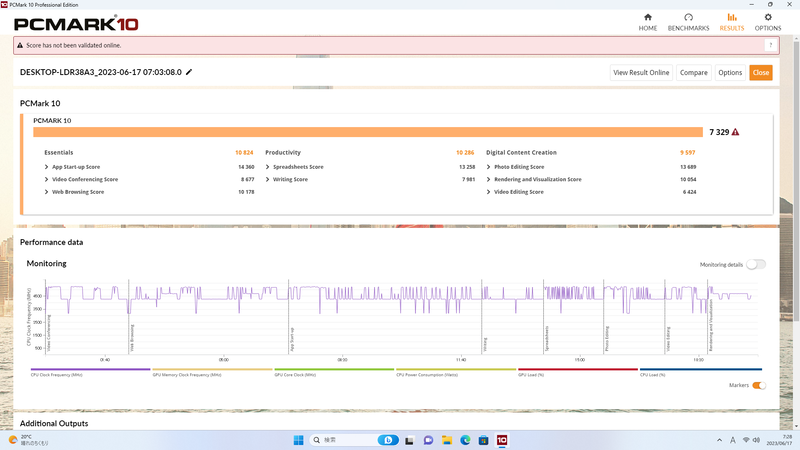Click the App Start-up marker in chart
Image resolution: width=800 pixels, height=450 pixels.
292,340
